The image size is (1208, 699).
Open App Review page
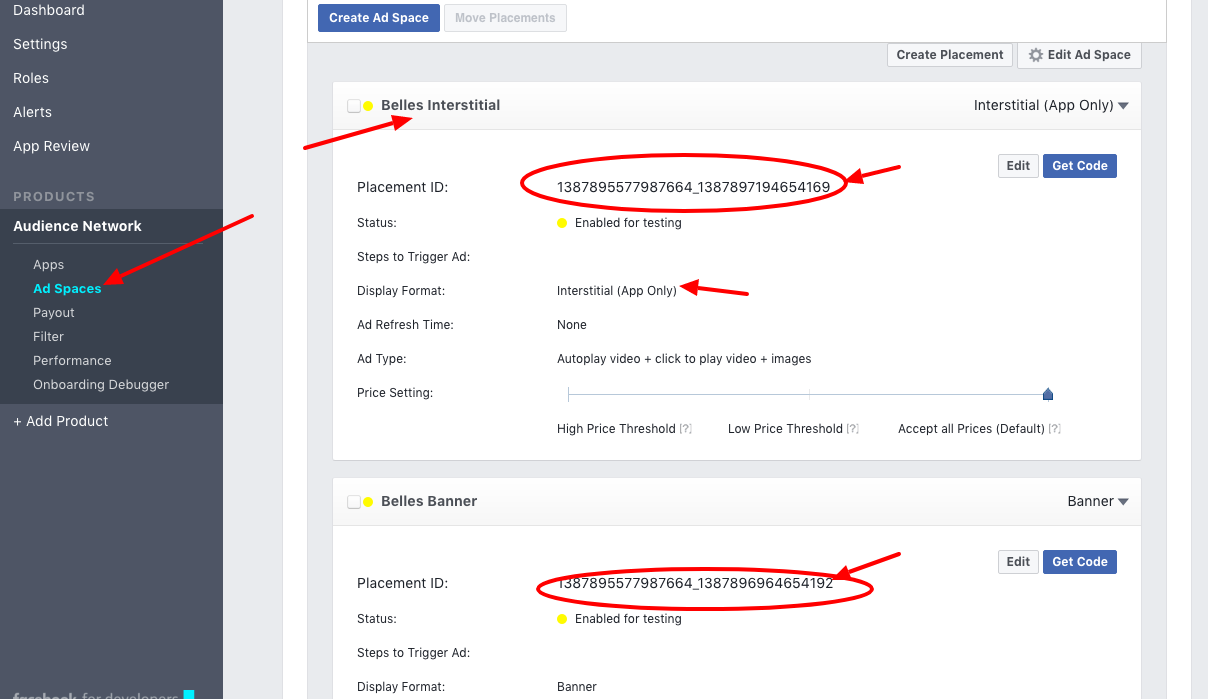51,146
